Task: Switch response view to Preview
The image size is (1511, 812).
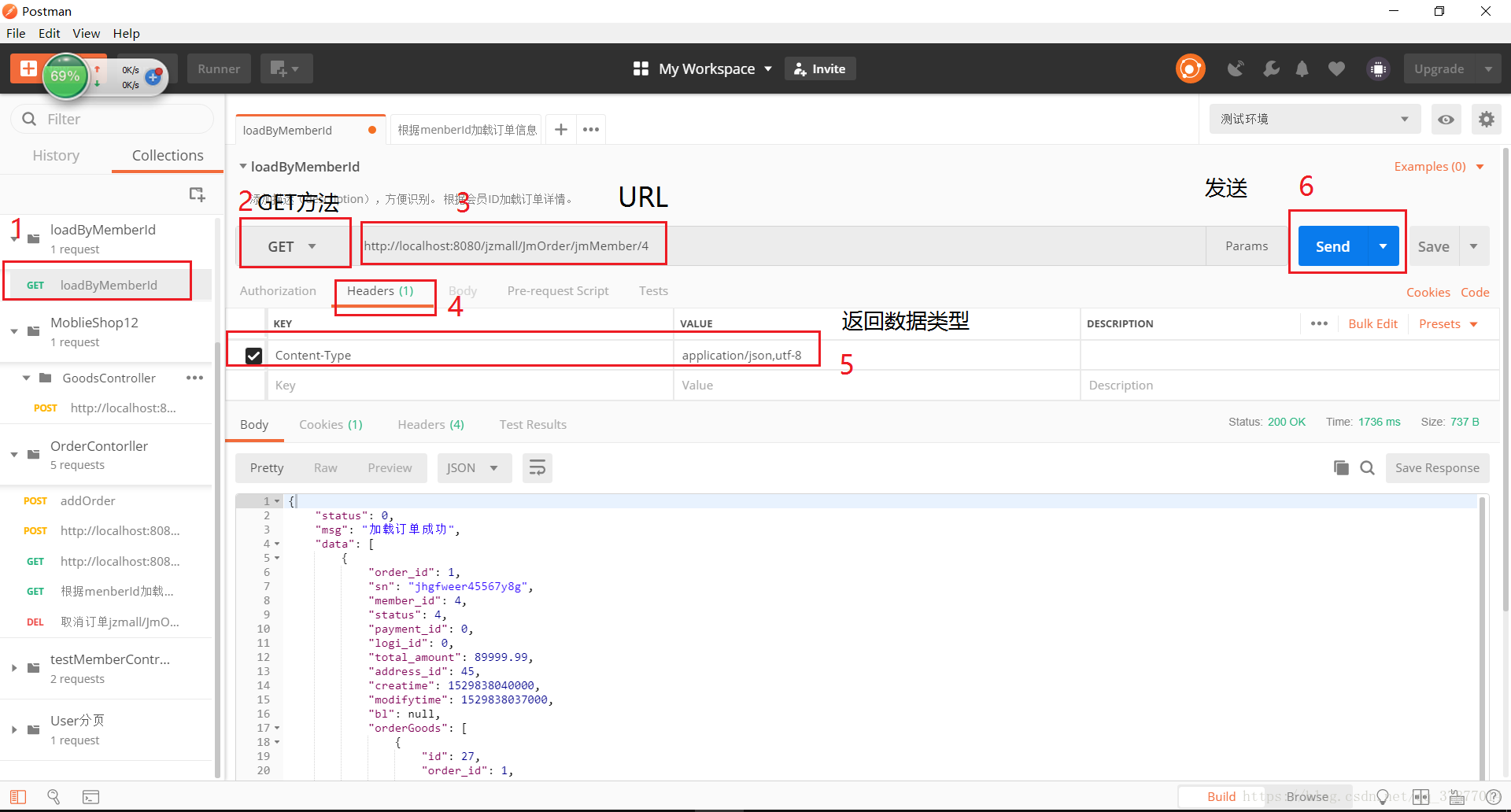Action: coord(390,468)
